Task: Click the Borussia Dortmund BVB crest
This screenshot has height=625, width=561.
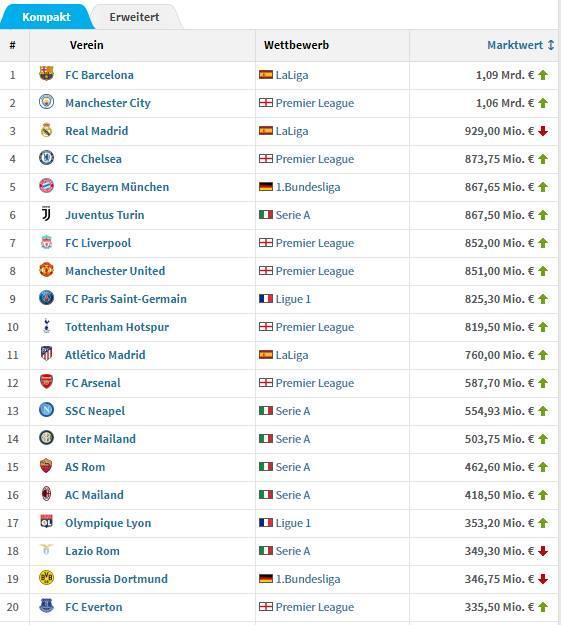Action: point(46,578)
